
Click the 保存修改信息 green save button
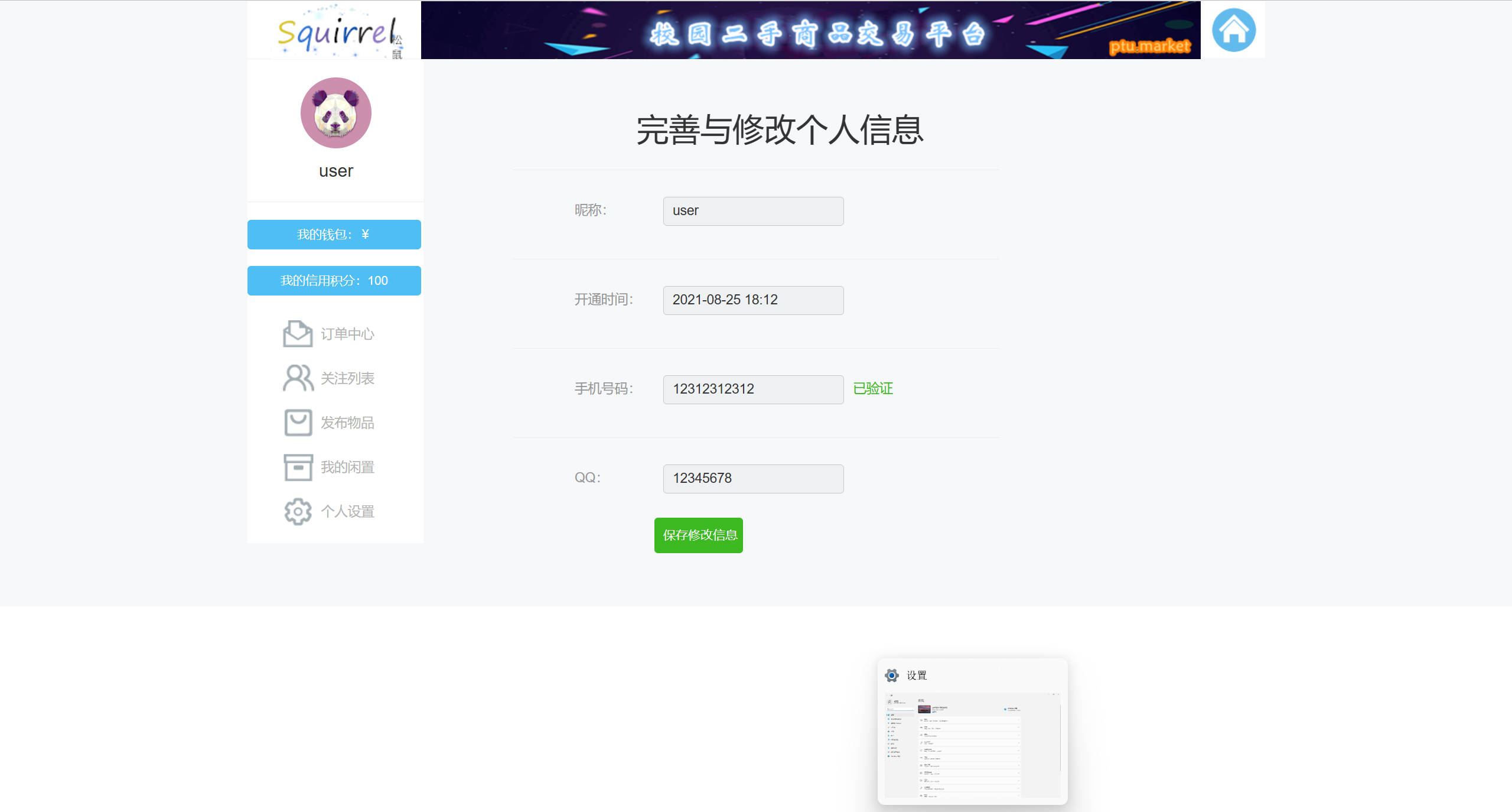[698, 535]
